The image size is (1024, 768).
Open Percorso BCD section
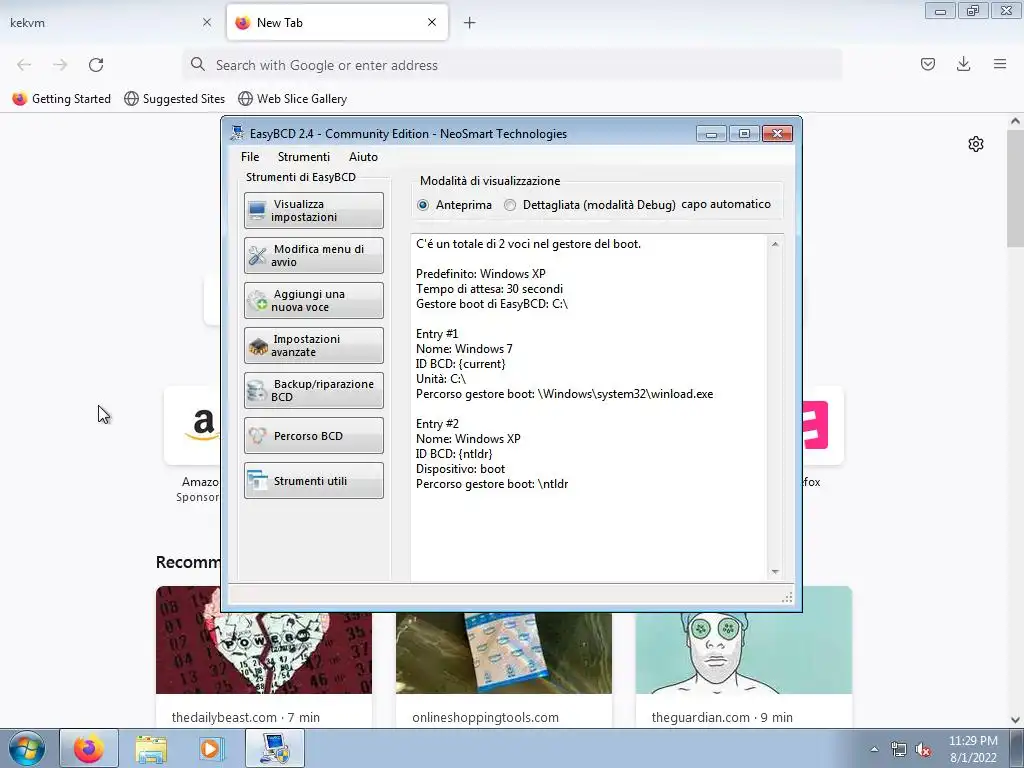coord(313,436)
